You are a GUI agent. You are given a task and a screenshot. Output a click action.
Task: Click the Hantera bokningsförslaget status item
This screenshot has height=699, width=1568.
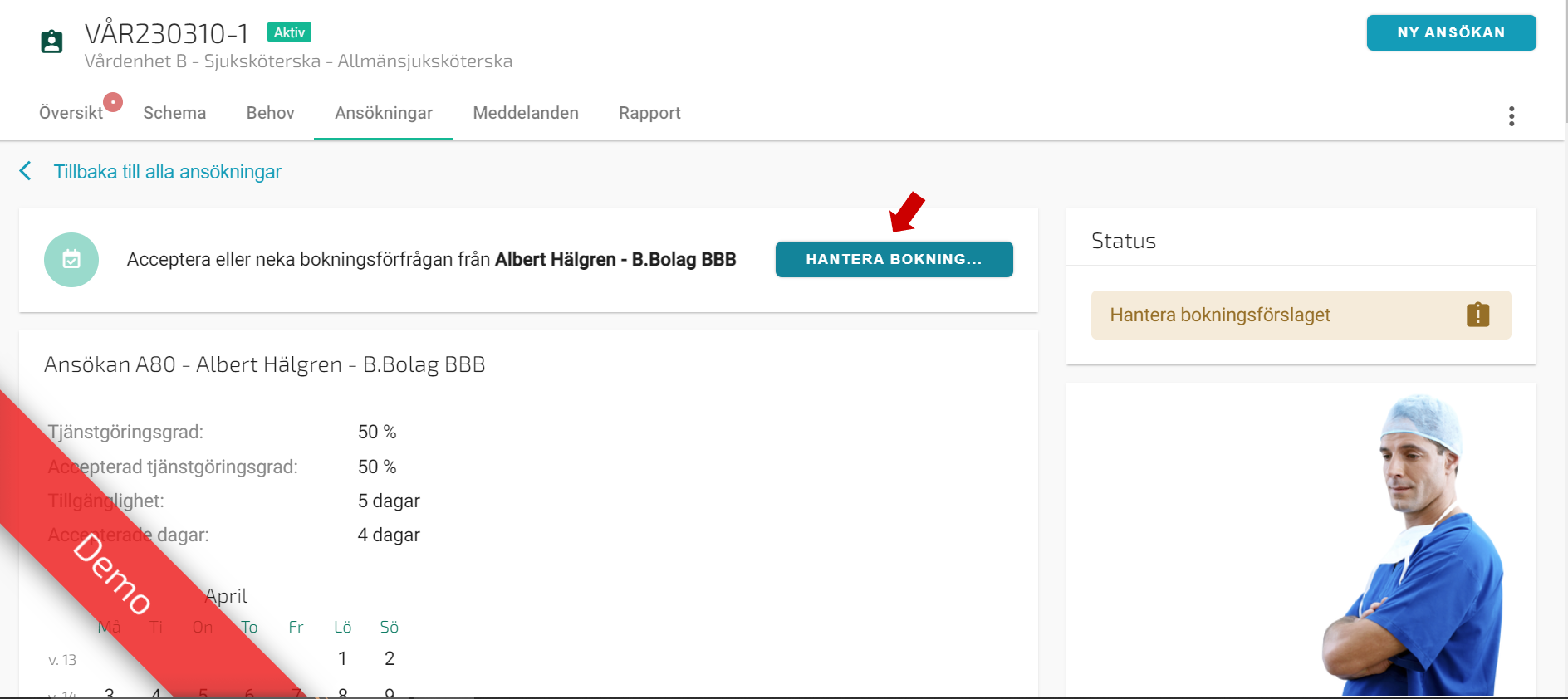(1301, 315)
